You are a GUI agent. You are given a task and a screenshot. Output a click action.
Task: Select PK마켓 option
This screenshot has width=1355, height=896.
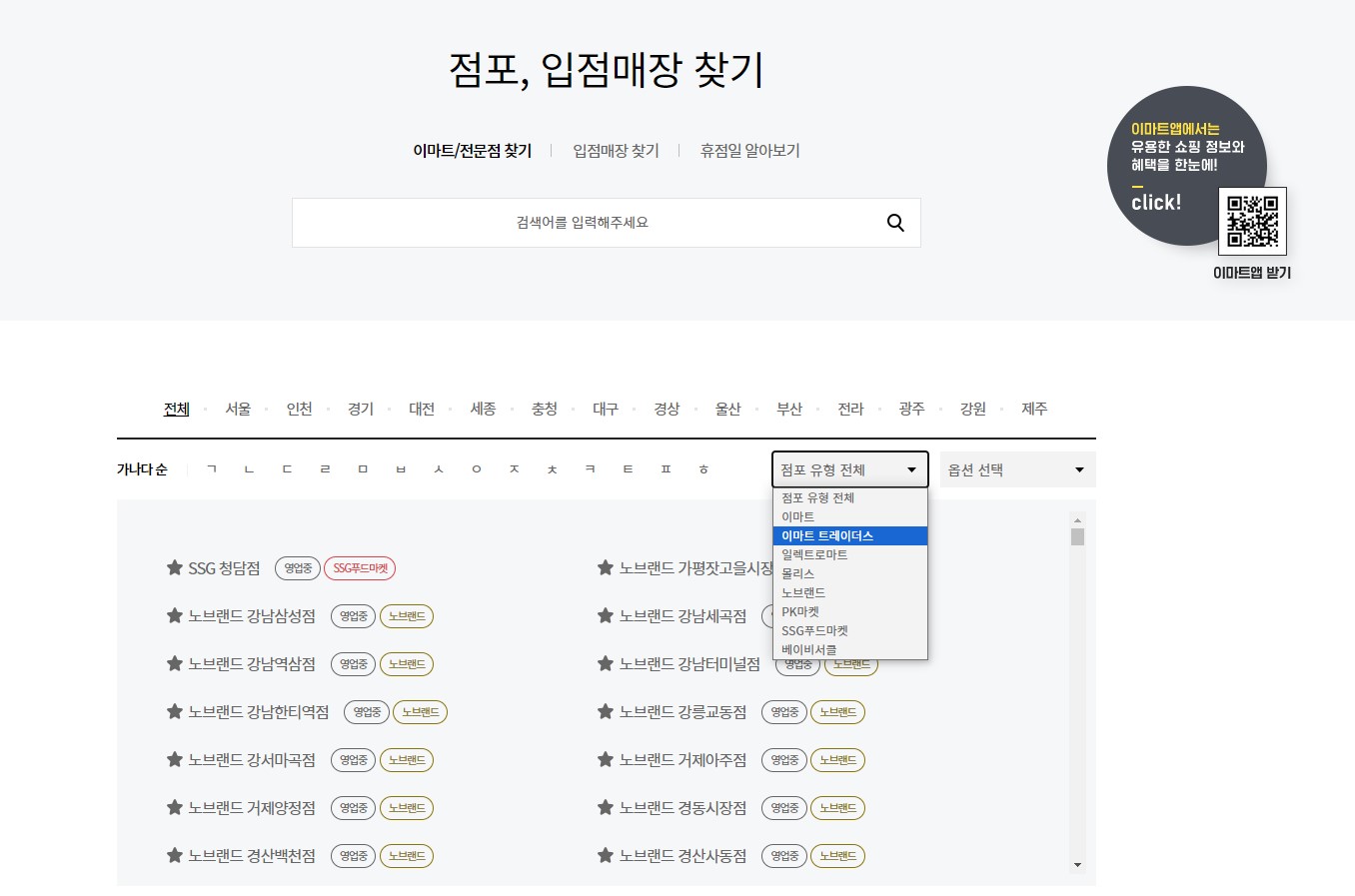850,611
